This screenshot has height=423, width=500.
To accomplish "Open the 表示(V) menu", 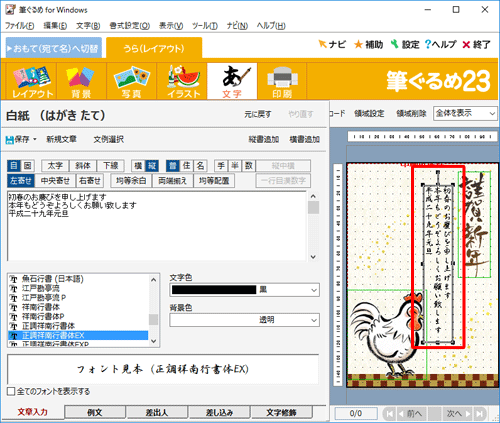I will coord(171,26).
